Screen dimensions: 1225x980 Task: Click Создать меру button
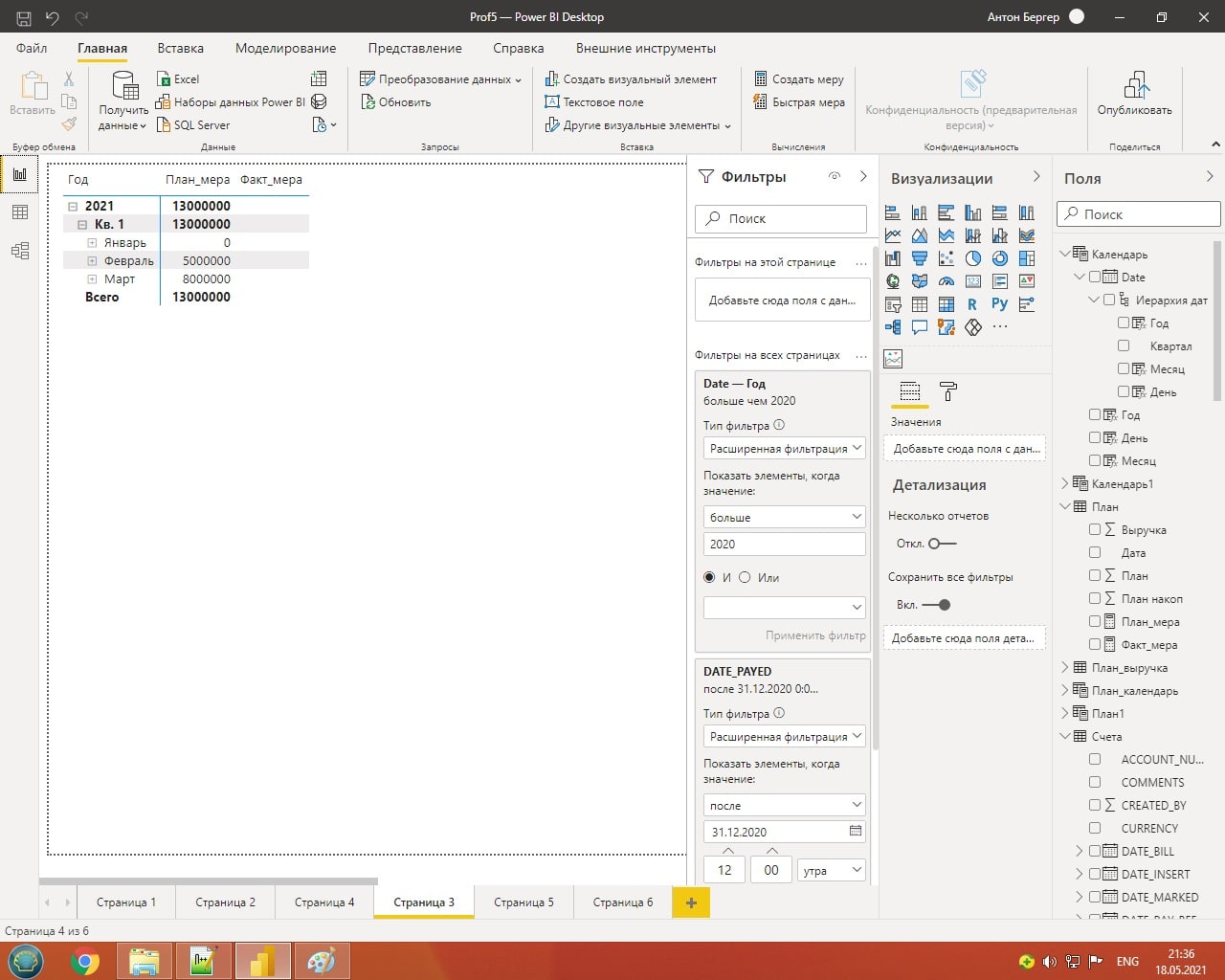coord(799,79)
